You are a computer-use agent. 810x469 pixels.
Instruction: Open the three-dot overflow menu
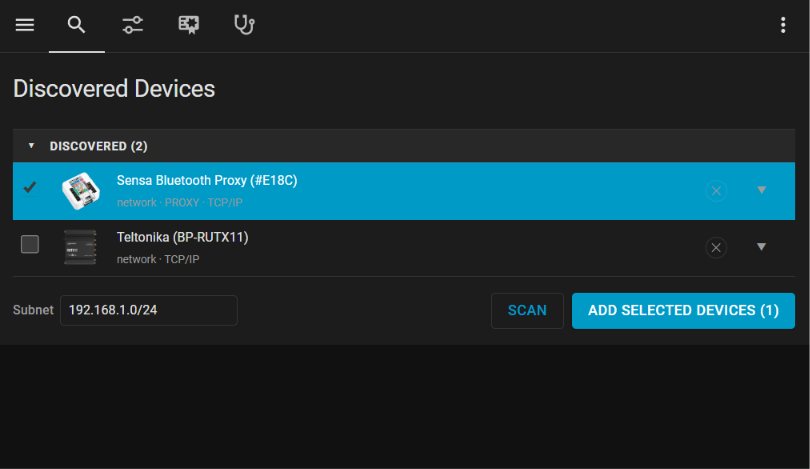[x=783, y=25]
